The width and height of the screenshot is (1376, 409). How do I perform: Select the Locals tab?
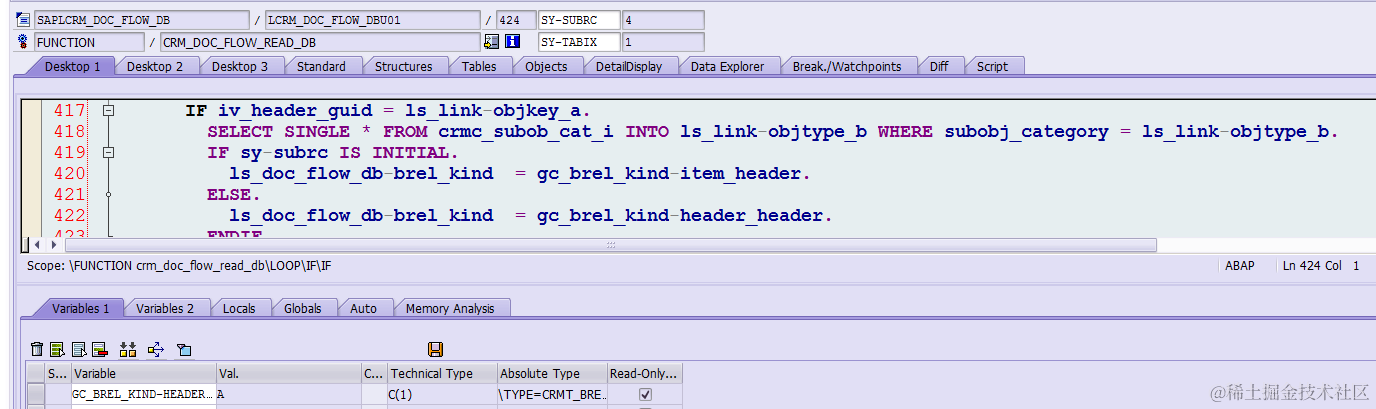pyautogui.click(x=239, y=308)
